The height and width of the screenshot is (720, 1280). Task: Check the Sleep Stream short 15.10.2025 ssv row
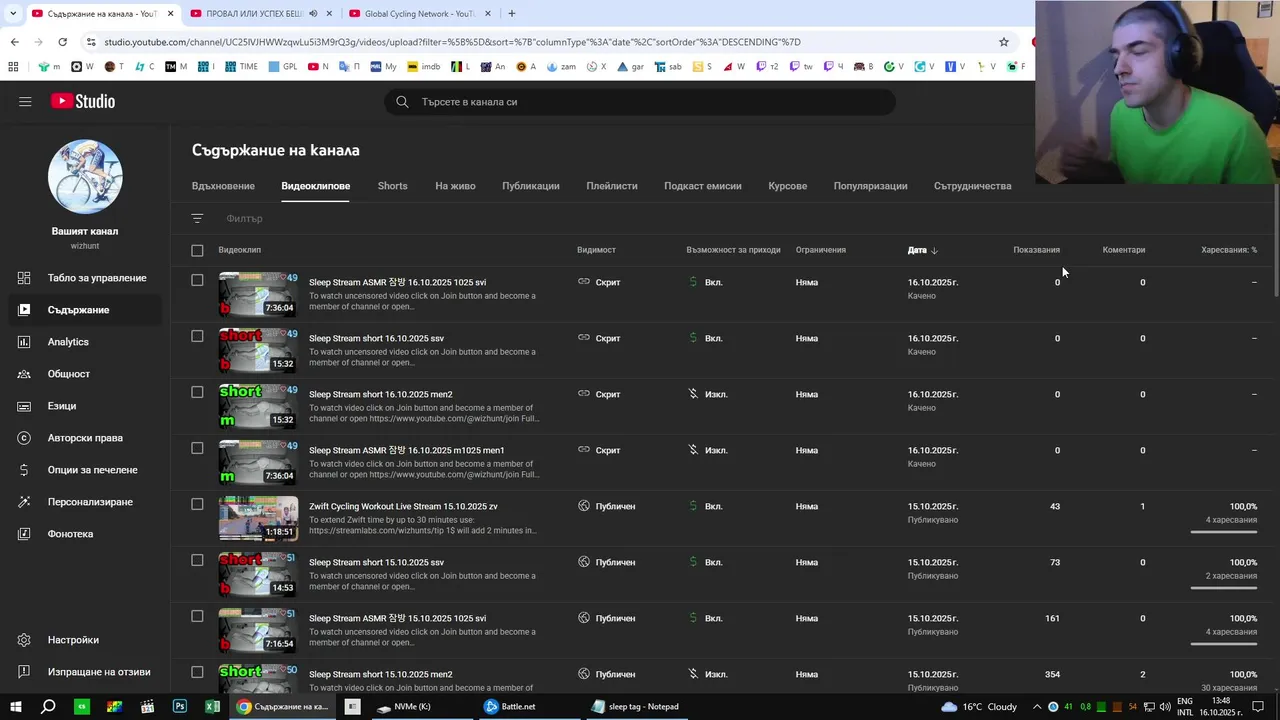click(197, 560)
